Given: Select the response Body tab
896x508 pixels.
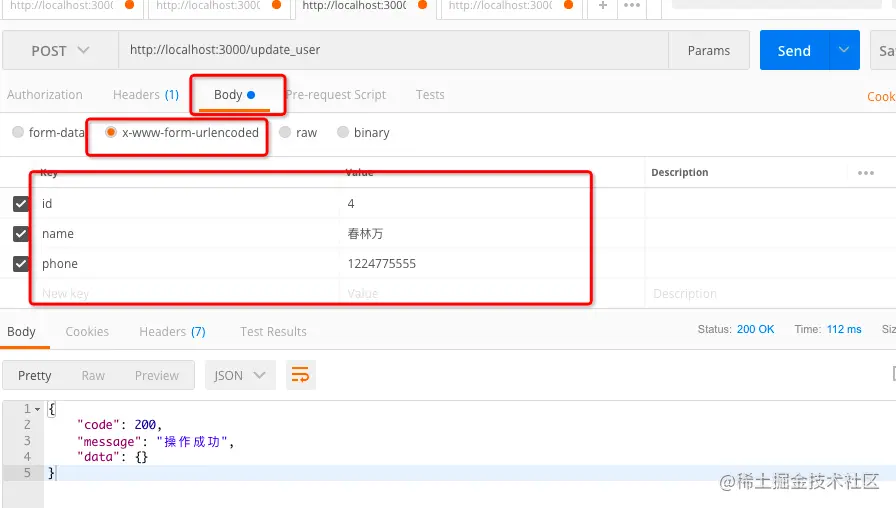Looking at the screenshot, I should [x=21, y=331].
